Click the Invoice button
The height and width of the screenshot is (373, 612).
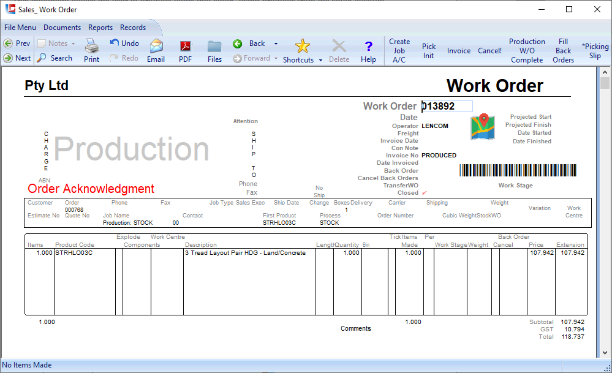point(459,51)
